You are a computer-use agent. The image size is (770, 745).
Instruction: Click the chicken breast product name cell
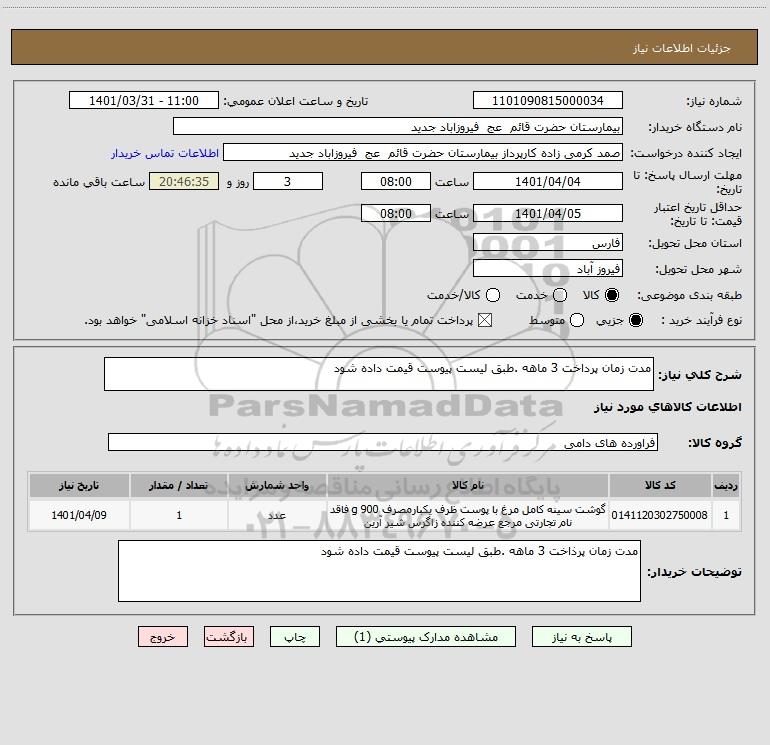(x=468, y=515)
